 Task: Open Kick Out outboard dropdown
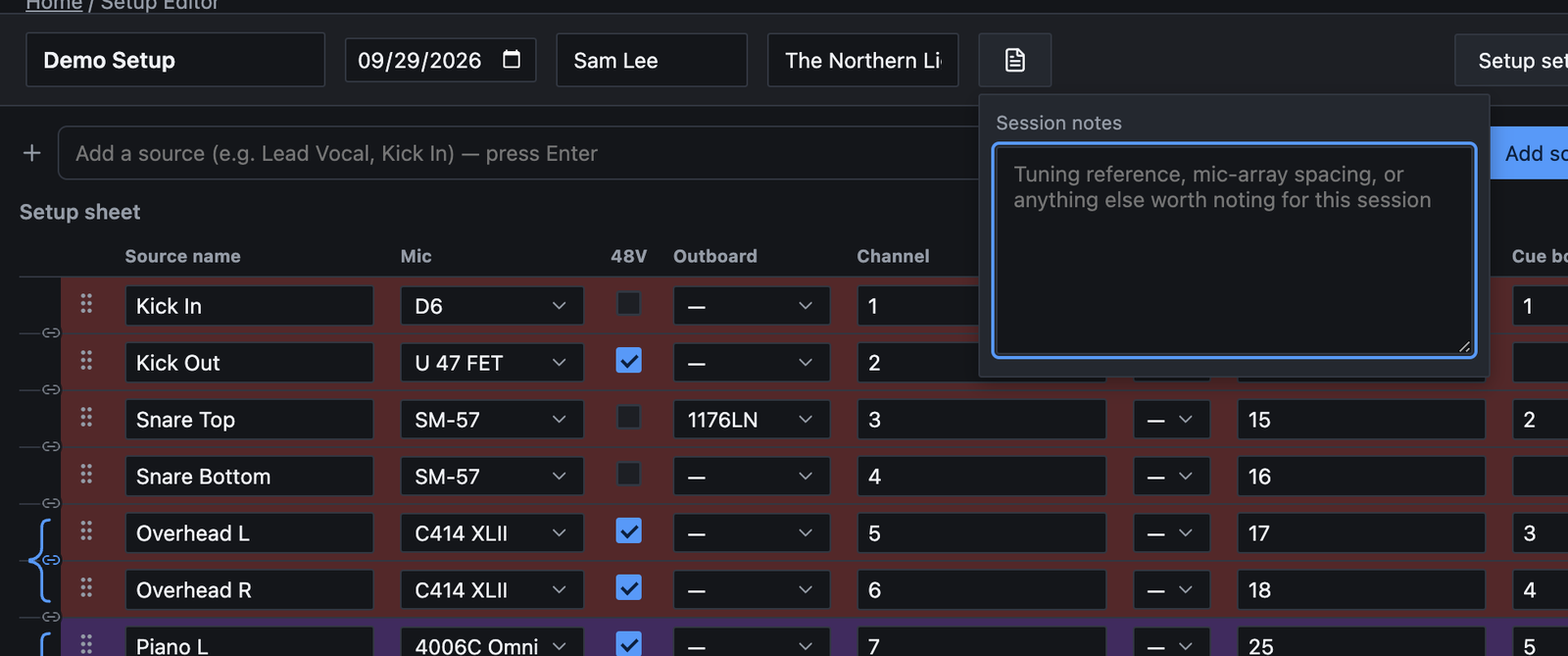pos(752,363)
